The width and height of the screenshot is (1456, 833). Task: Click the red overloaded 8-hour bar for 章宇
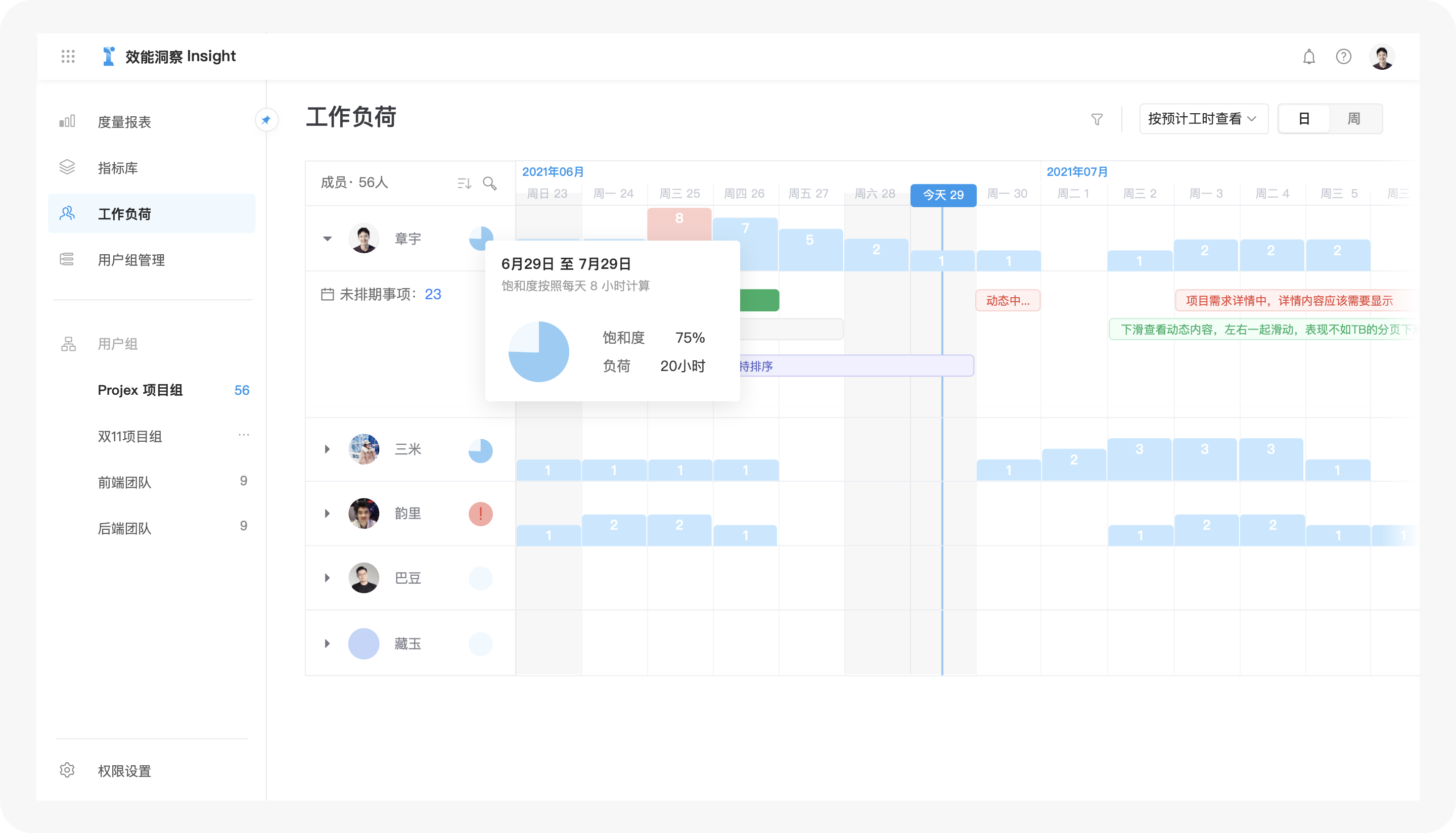(x=679, y=224)
